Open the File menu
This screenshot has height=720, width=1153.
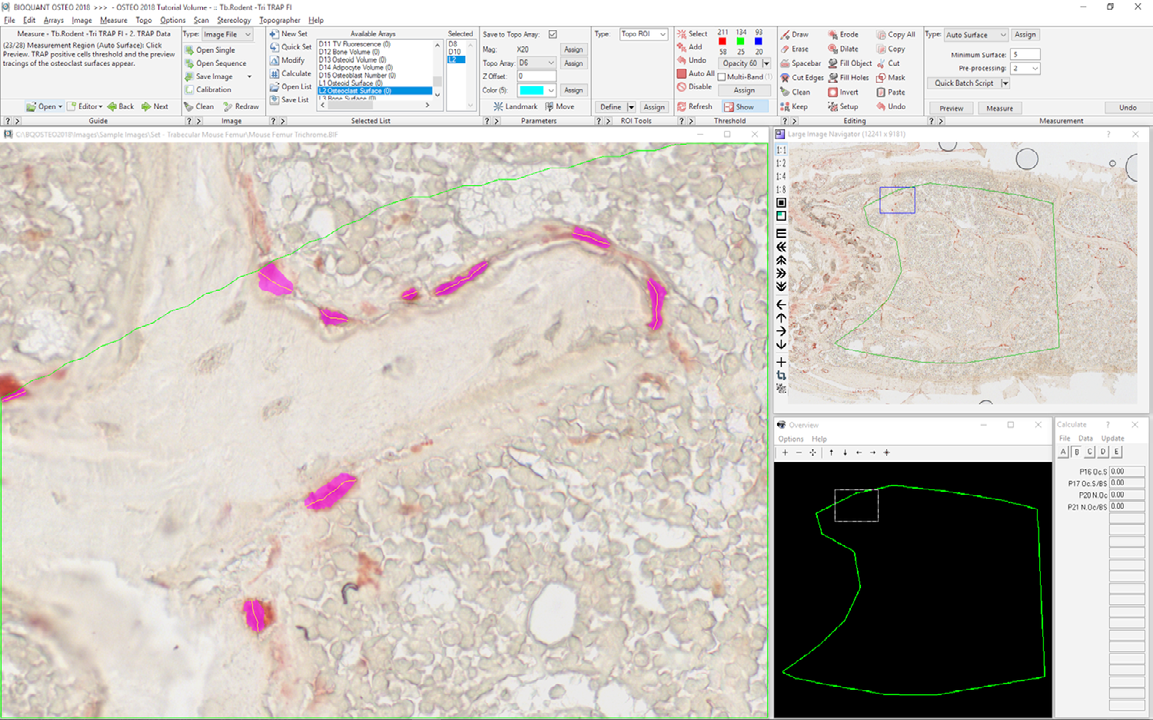click(x=10, y=20)
